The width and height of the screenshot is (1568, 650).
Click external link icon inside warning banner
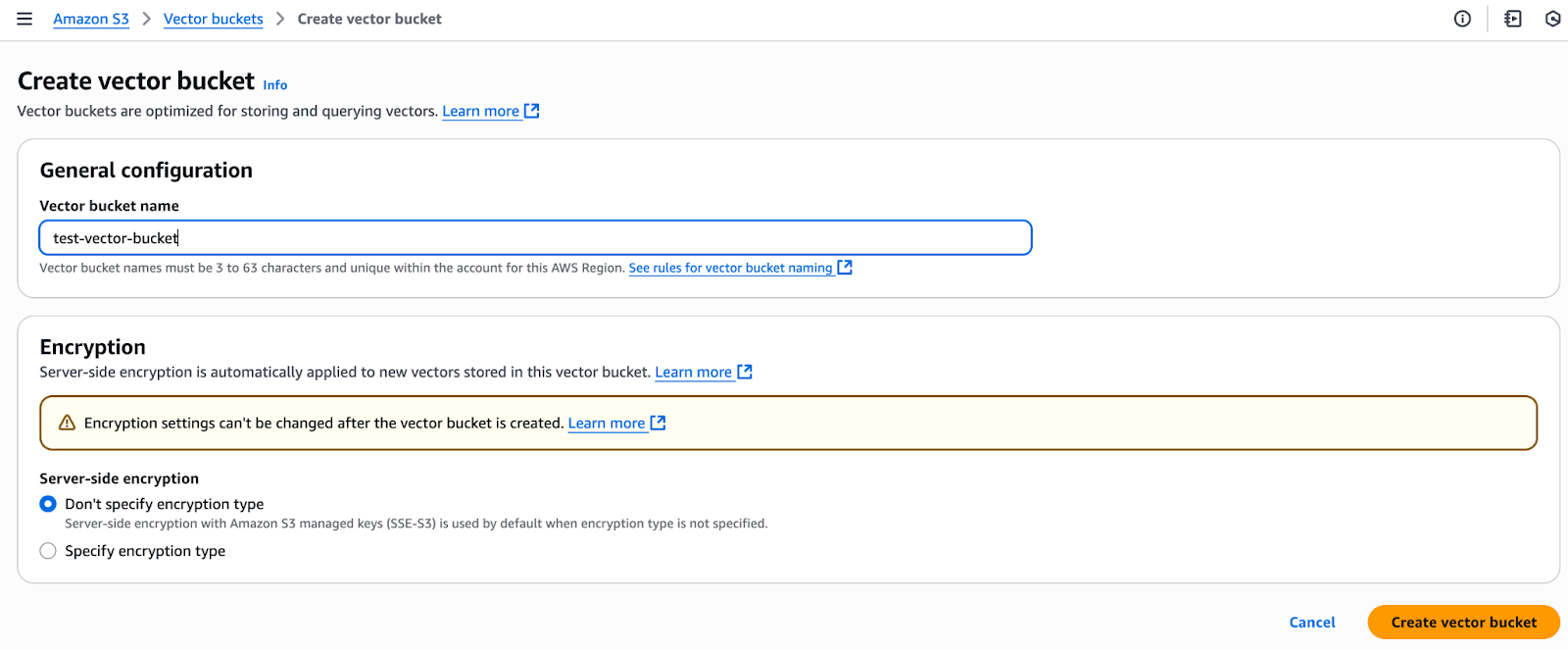[659, 423]
